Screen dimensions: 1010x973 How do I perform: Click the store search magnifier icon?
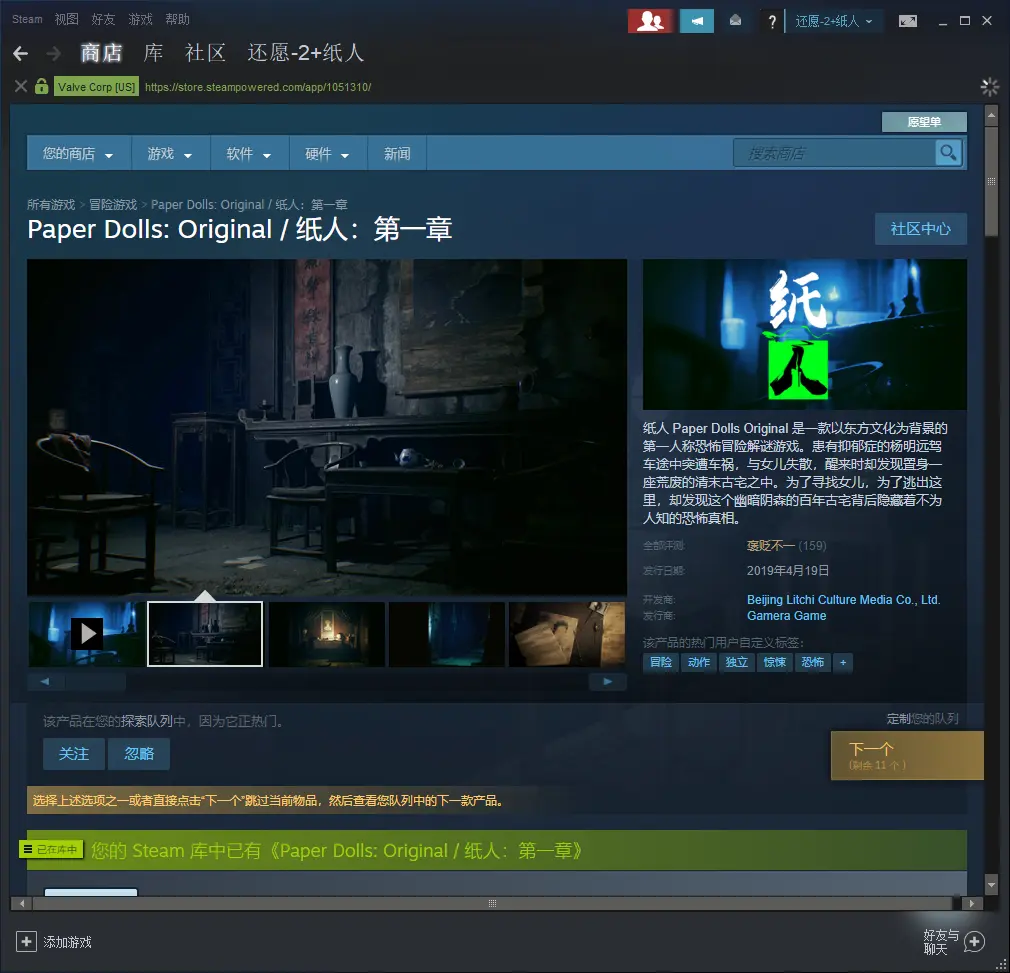(x=948, y=153)
